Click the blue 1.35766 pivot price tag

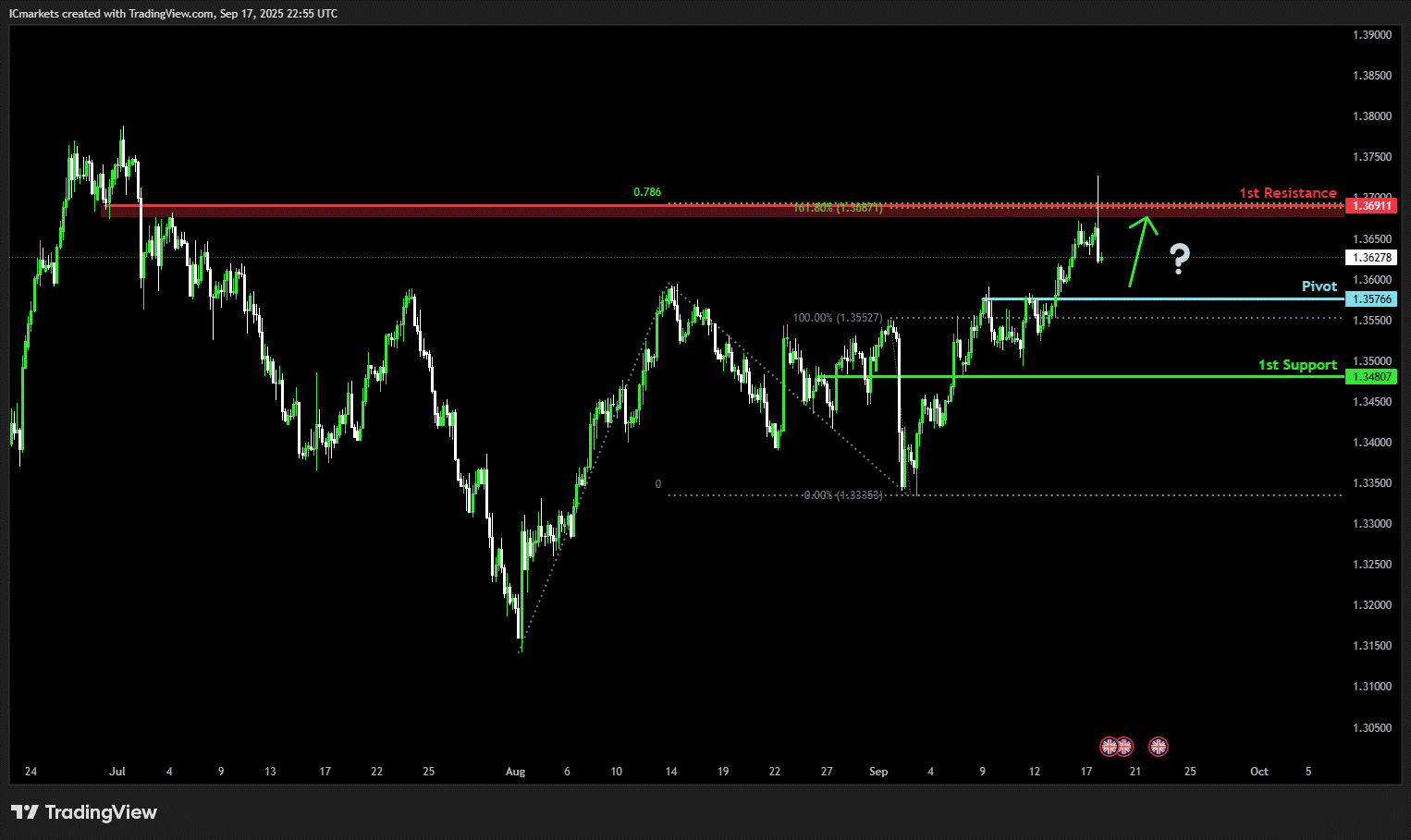(x=1371, y=299)
